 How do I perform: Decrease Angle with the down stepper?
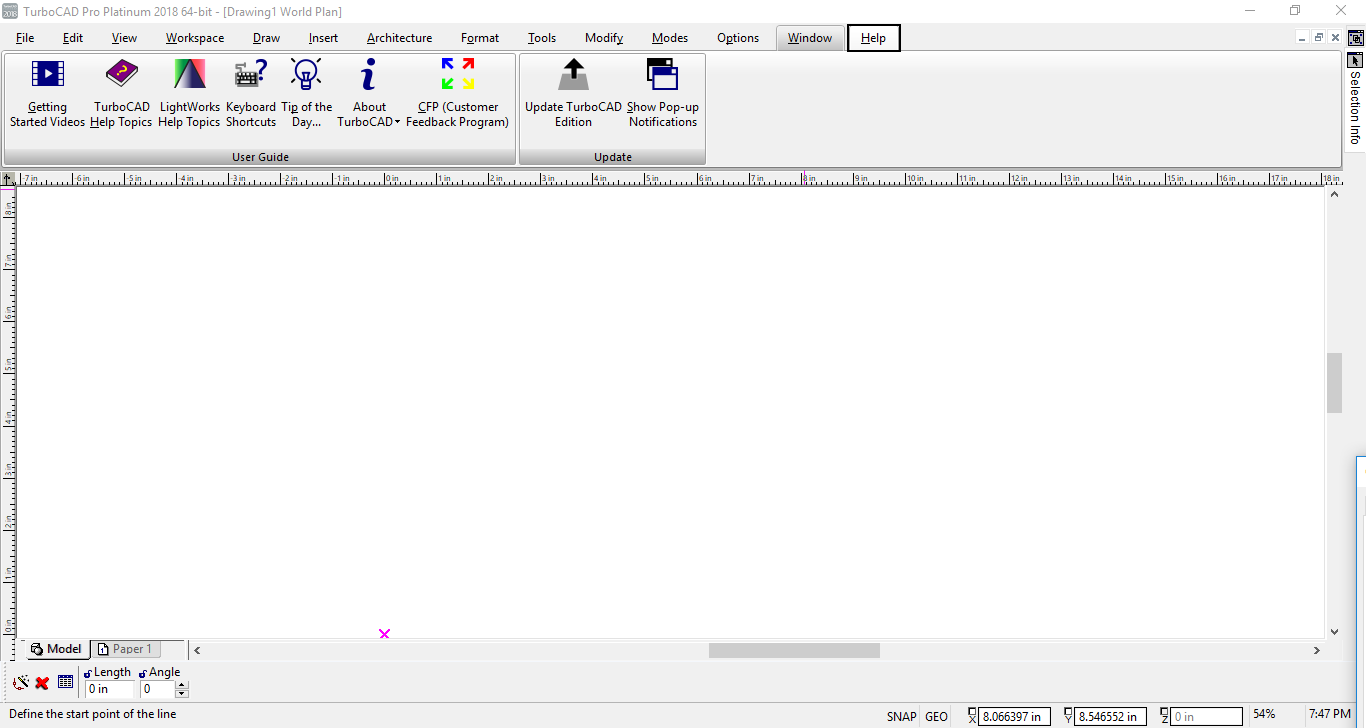181,693
